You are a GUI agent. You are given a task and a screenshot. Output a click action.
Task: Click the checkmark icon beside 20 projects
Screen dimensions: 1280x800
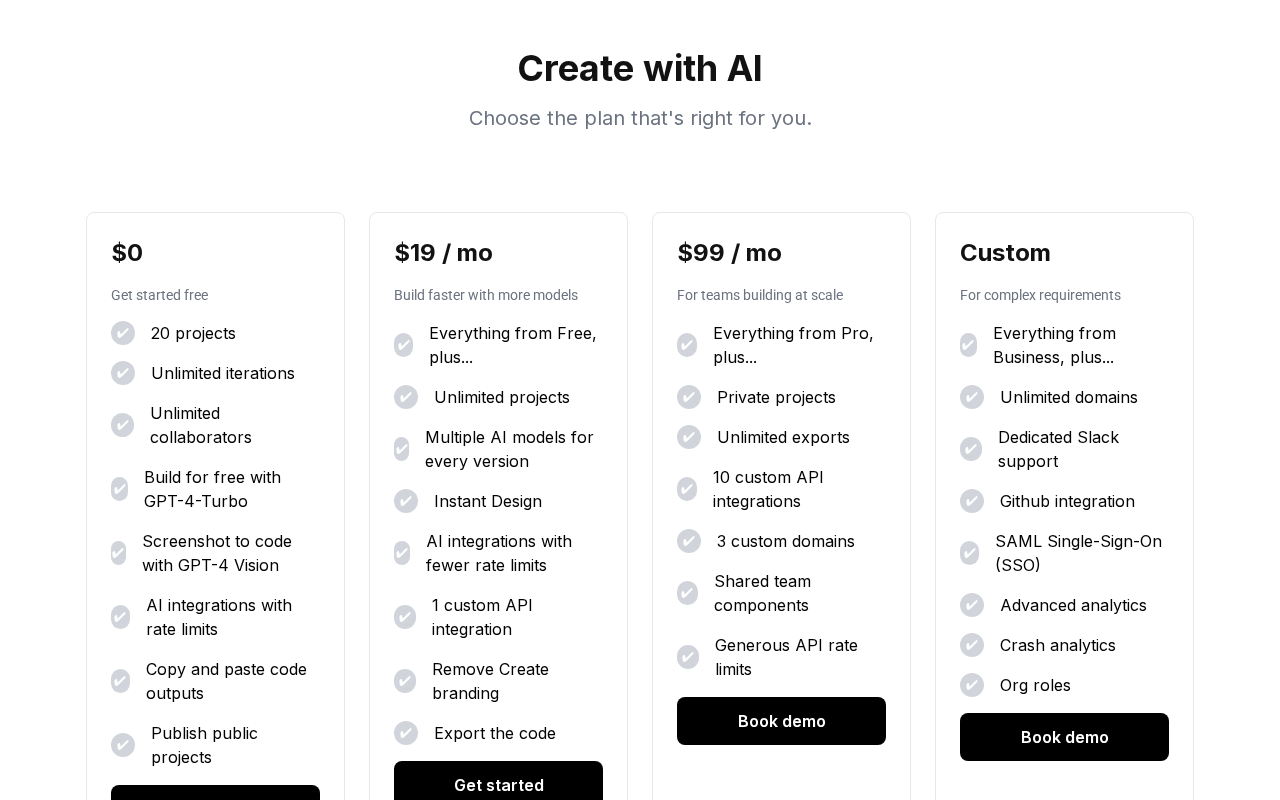coord(123,333)
